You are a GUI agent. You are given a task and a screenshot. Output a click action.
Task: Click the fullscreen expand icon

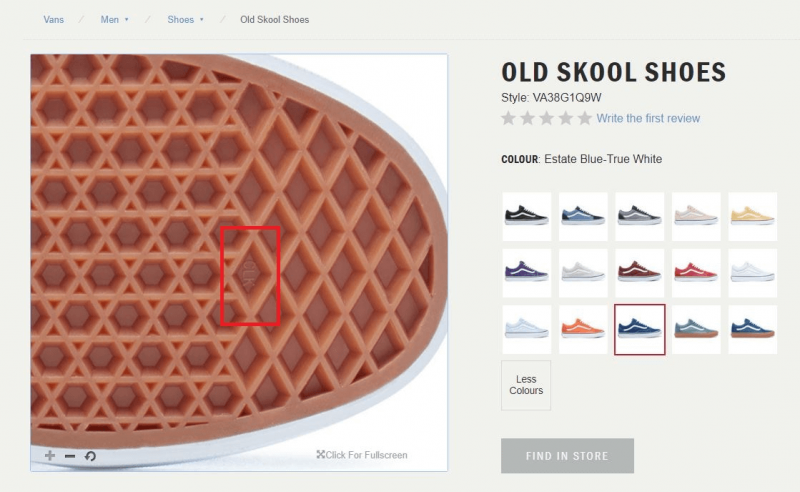321,455
